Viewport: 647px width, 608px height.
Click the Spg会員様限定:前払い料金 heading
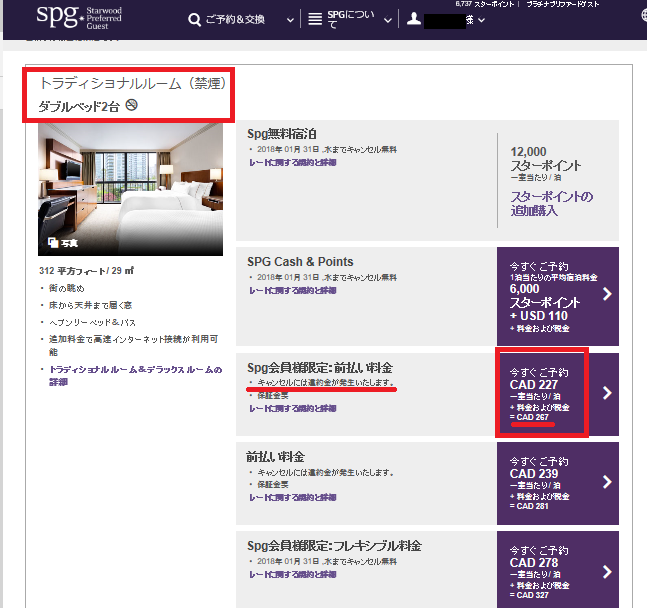click(x=320, y=368)
